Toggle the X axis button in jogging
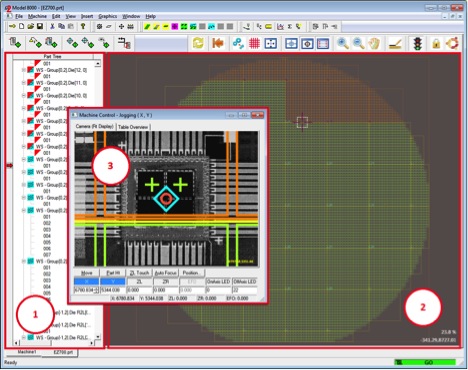The height and width of the screenshot is (370, 468). [x=86, y=282]
